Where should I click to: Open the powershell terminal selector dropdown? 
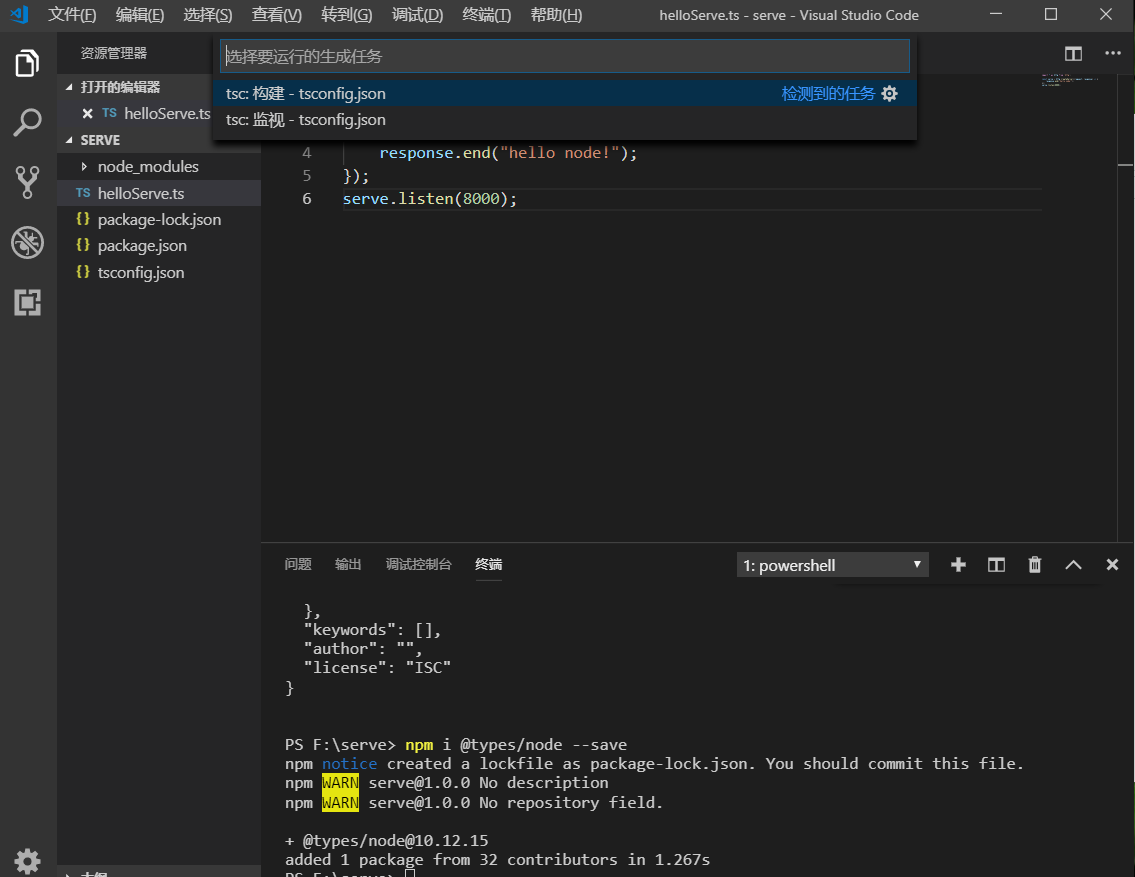click(832, 565)
